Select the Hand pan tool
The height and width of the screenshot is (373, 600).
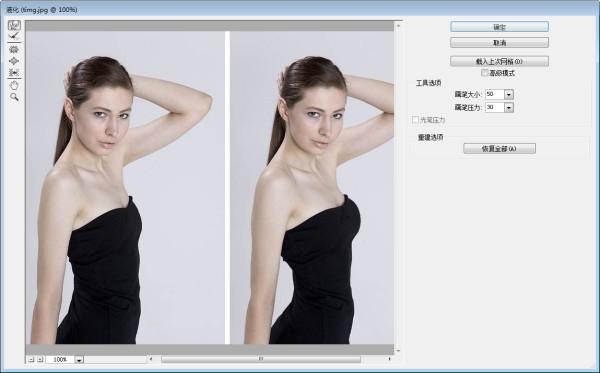[14, 85]
